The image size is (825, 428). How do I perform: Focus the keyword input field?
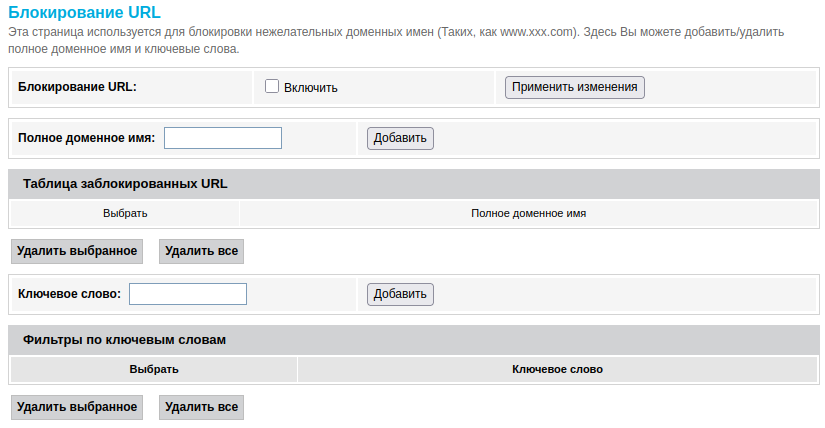pyautogui.click(x=188, y=294)
